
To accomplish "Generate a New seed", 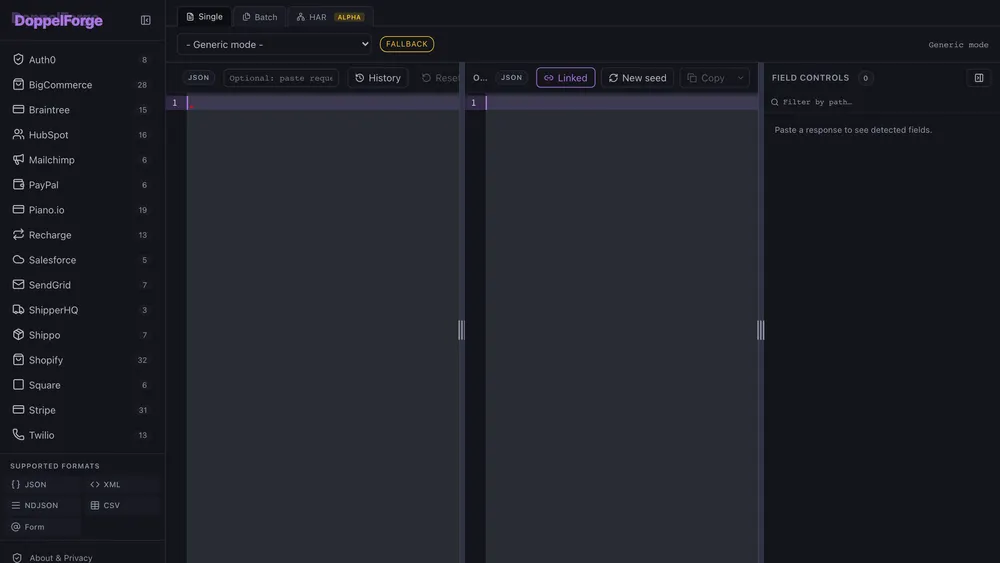I will click(637, 78).
